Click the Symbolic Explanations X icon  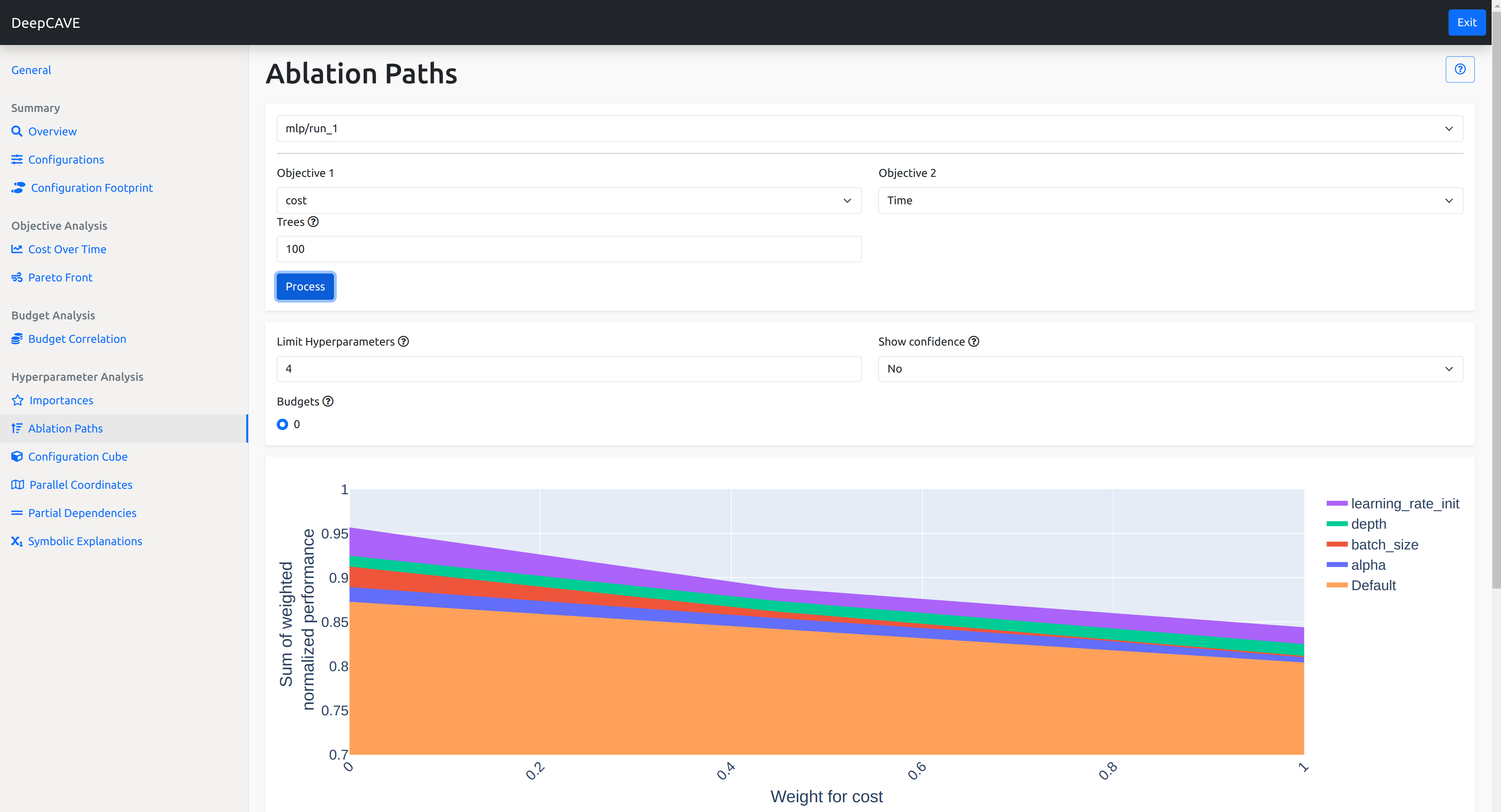click(x=17, y=541)
